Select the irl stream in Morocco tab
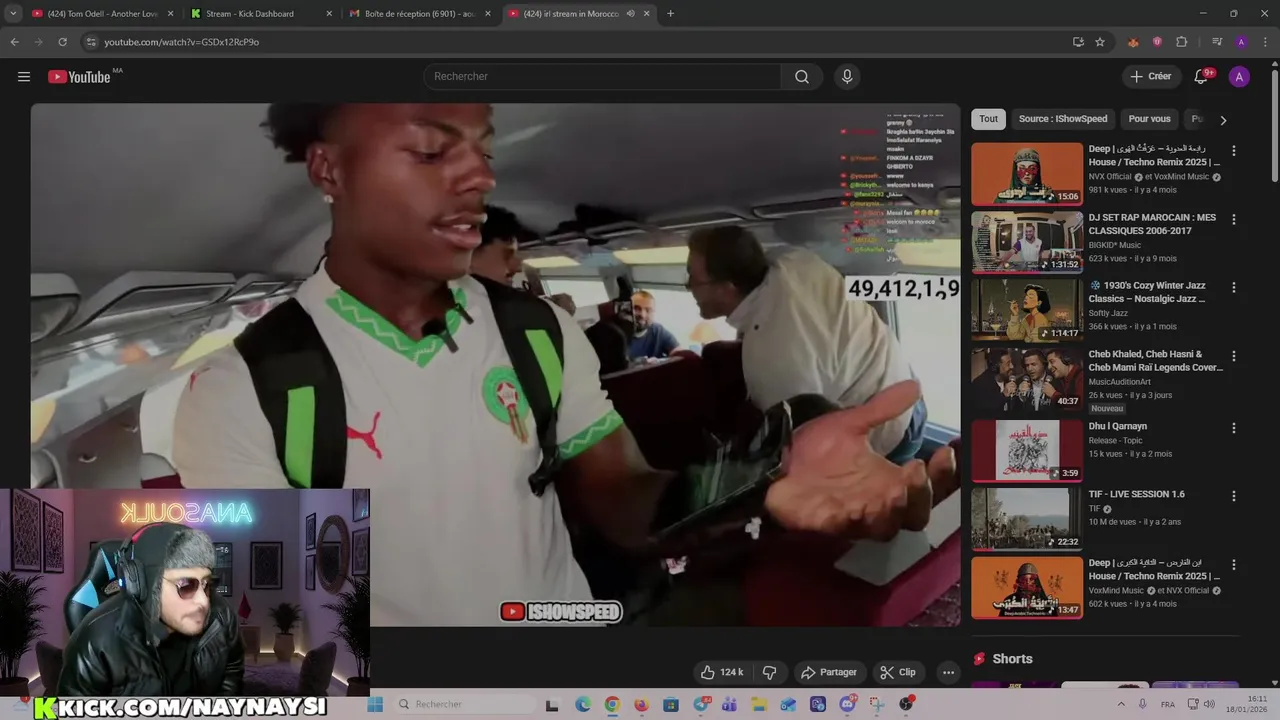Viewport: 1280px width, 720px height. pos(579,14)
